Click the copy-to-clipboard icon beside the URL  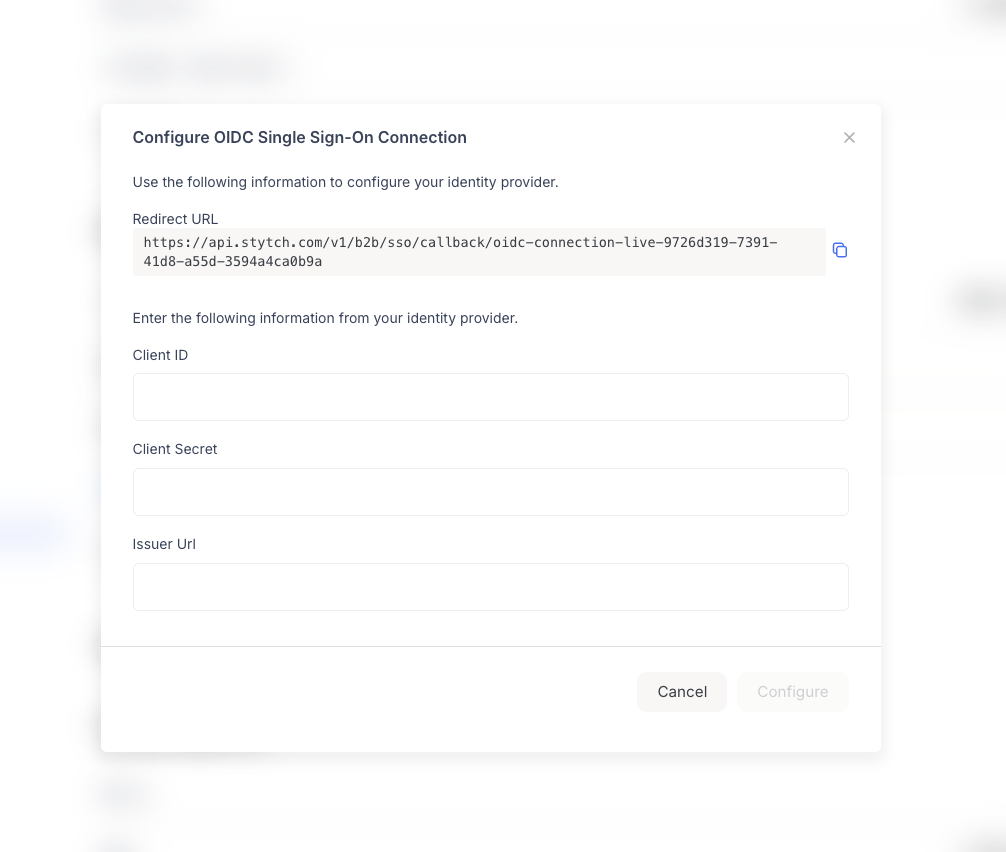840,250
